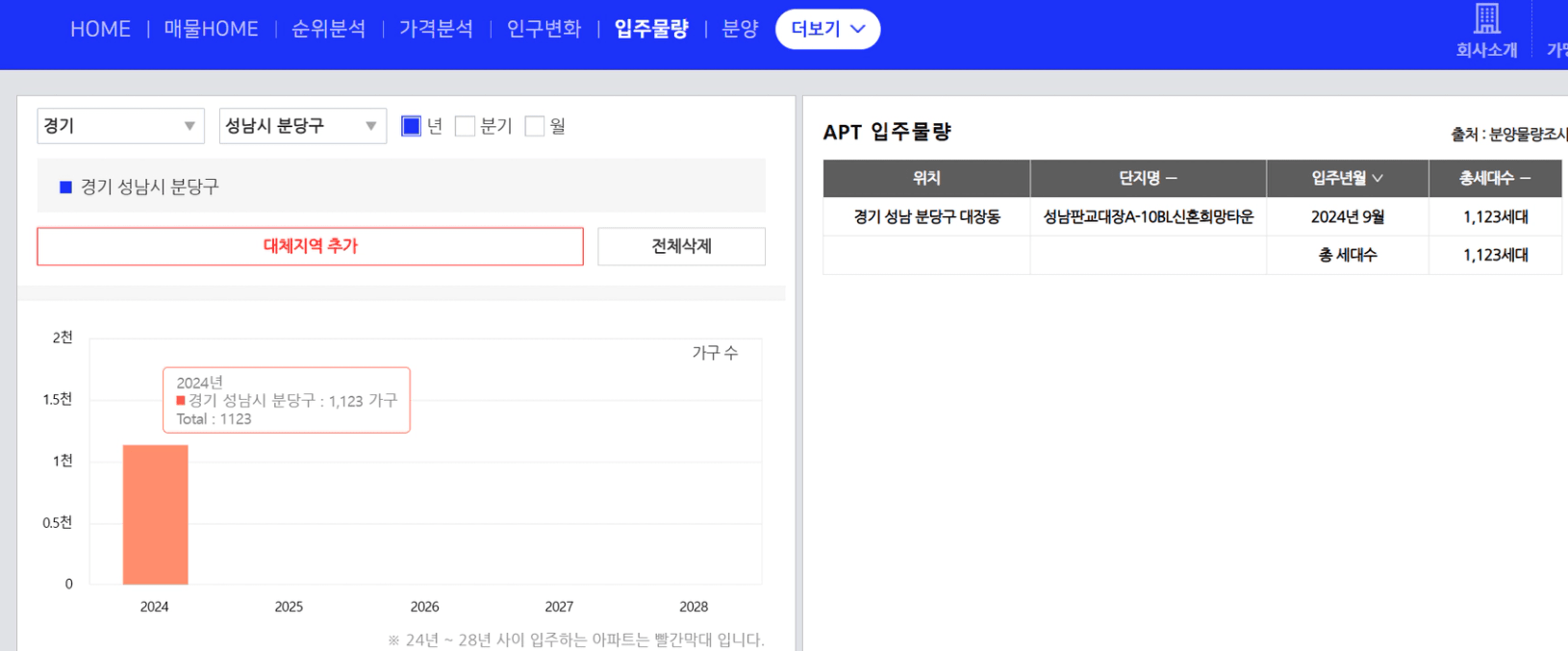The height and width of the screenshot is (651, 1568).
Task: Open the 성남시 분당구 district dropdown
Action: point(302,126)
